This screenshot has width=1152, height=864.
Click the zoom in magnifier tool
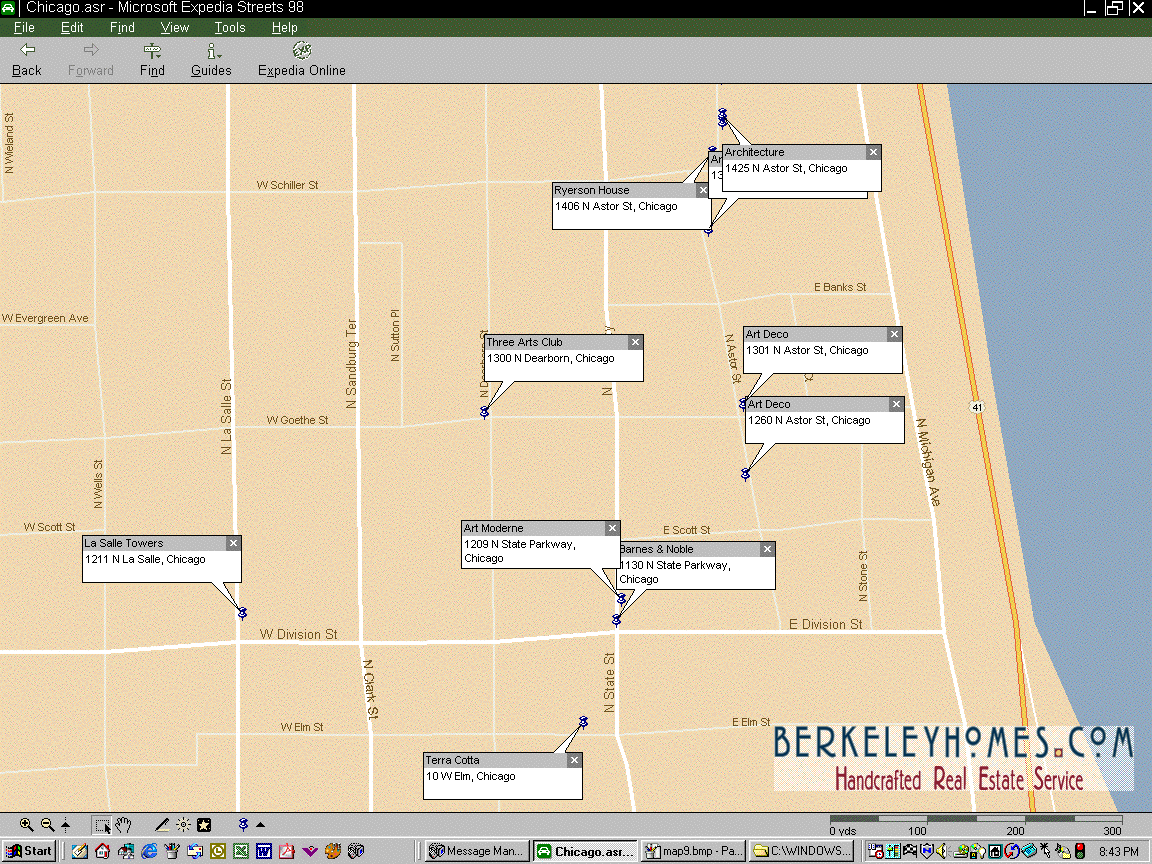coord(26,825)
